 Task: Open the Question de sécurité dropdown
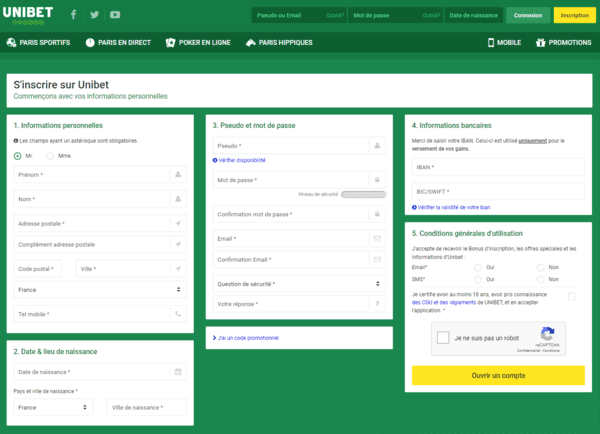[299, 284]
